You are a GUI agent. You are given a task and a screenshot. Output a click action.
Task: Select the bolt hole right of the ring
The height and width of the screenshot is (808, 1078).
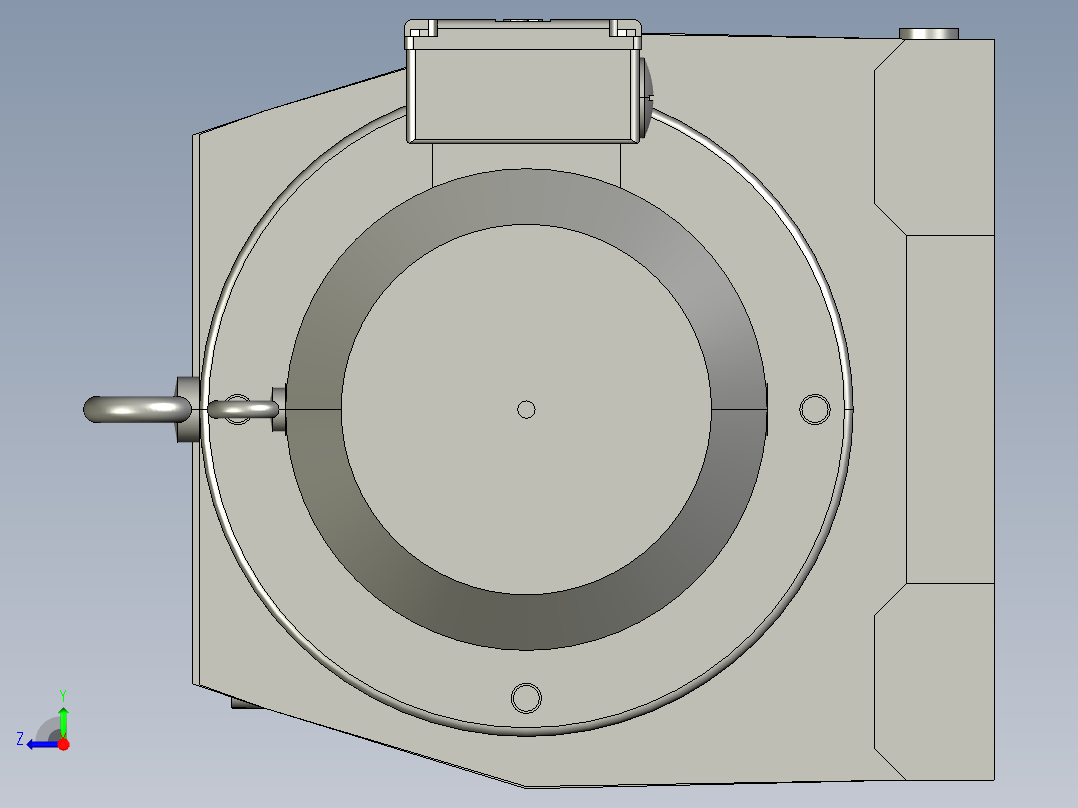click(x=815, y=409)
